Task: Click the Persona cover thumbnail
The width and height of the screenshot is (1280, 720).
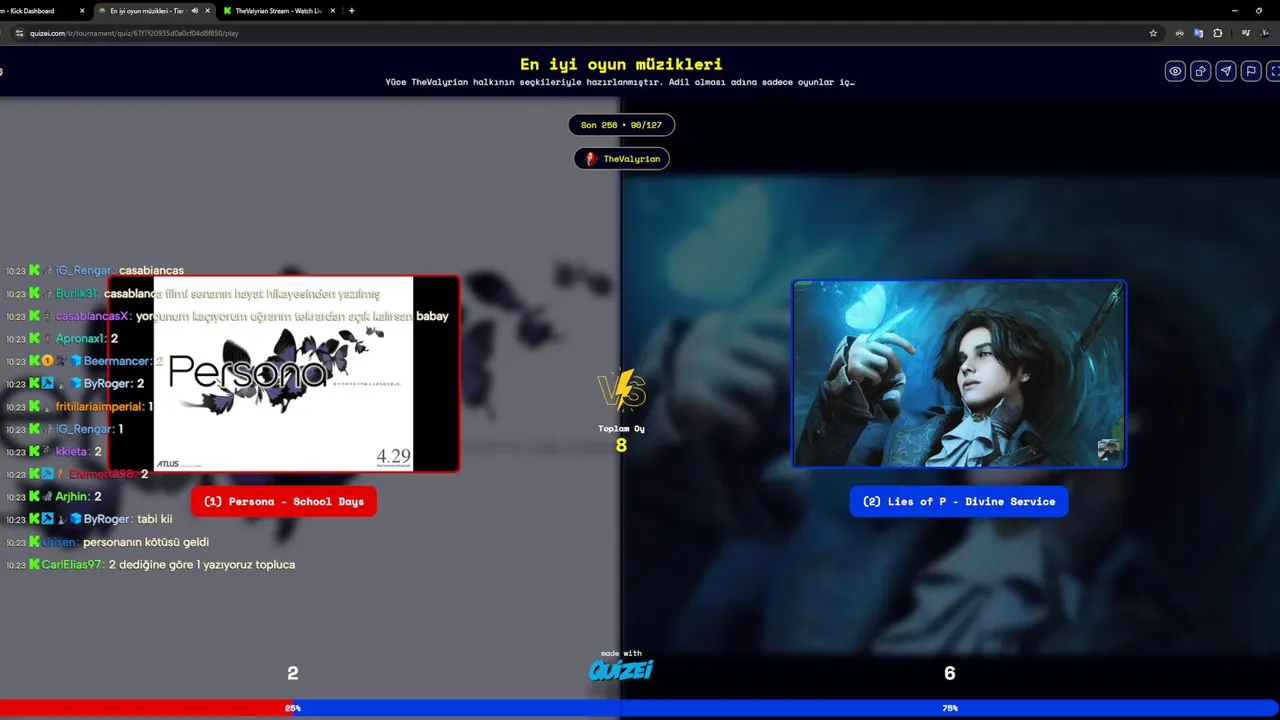Action: coord(284,374)
